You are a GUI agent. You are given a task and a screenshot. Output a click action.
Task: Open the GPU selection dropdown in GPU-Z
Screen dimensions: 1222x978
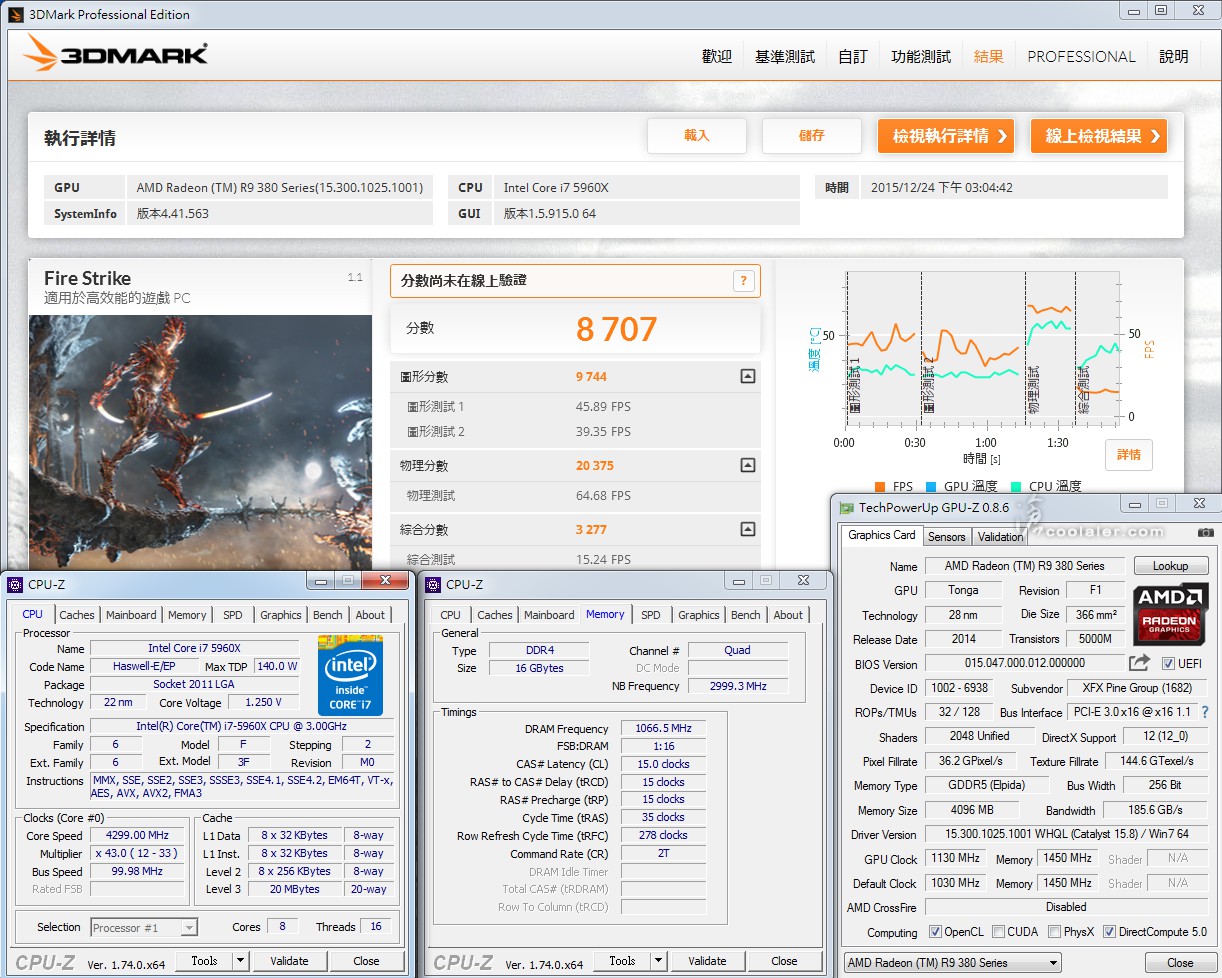pyautogui.click(x=951, y=963)
